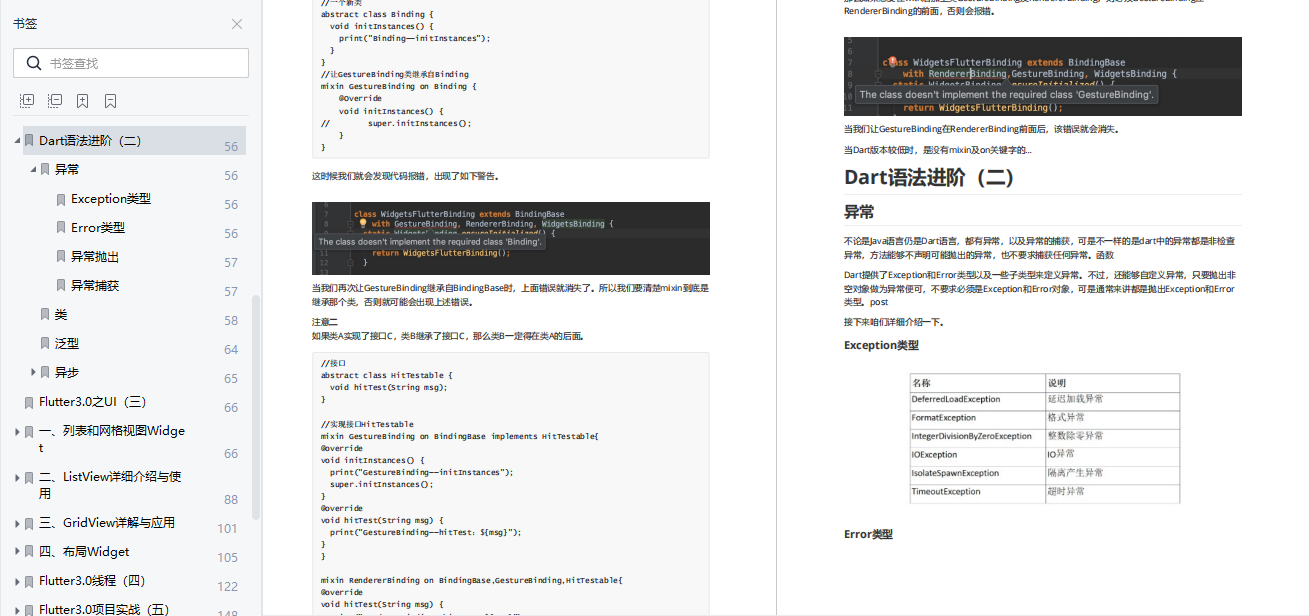Open Flutter3.0线程（四） bookmark
The width and height of the screenshot is (1309, 616).
[x=92, y=581]
